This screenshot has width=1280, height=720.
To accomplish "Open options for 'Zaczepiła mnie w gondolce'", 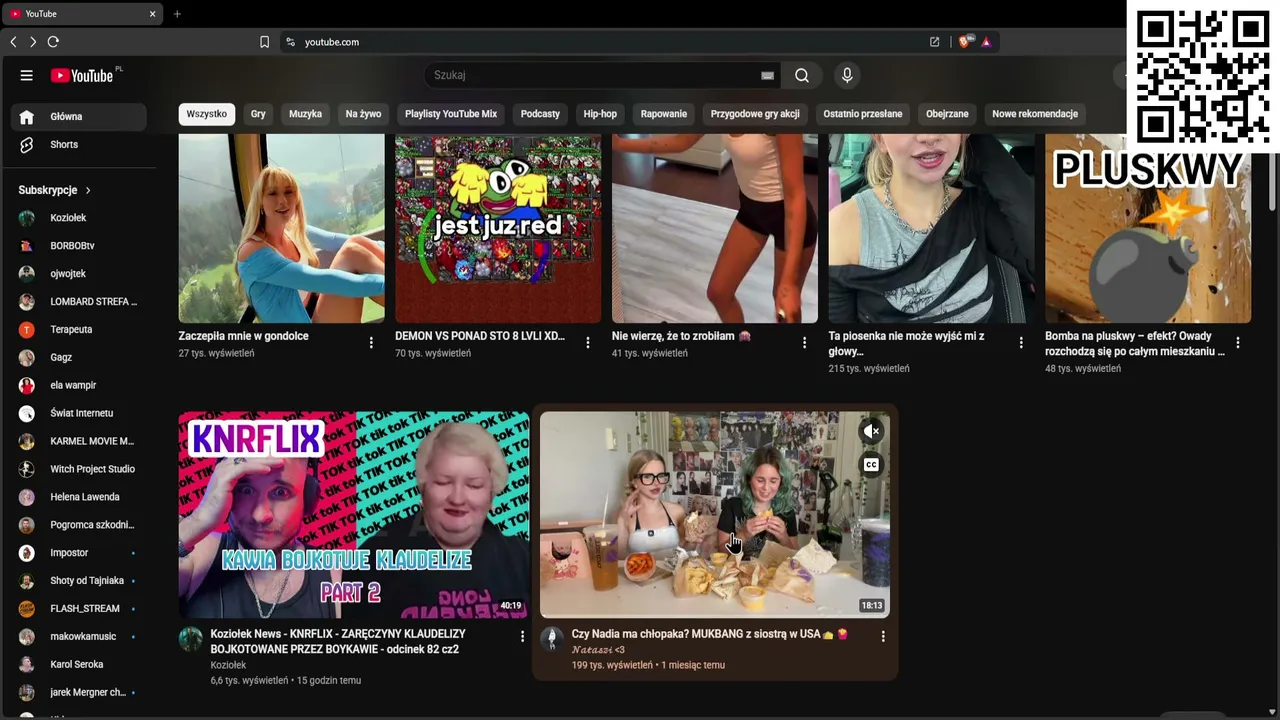I will tap(371, 343).
